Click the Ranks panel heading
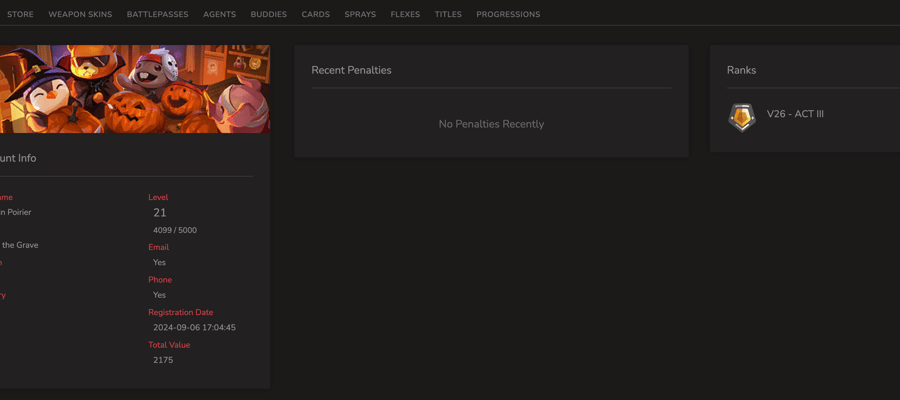 coord(742,70)
